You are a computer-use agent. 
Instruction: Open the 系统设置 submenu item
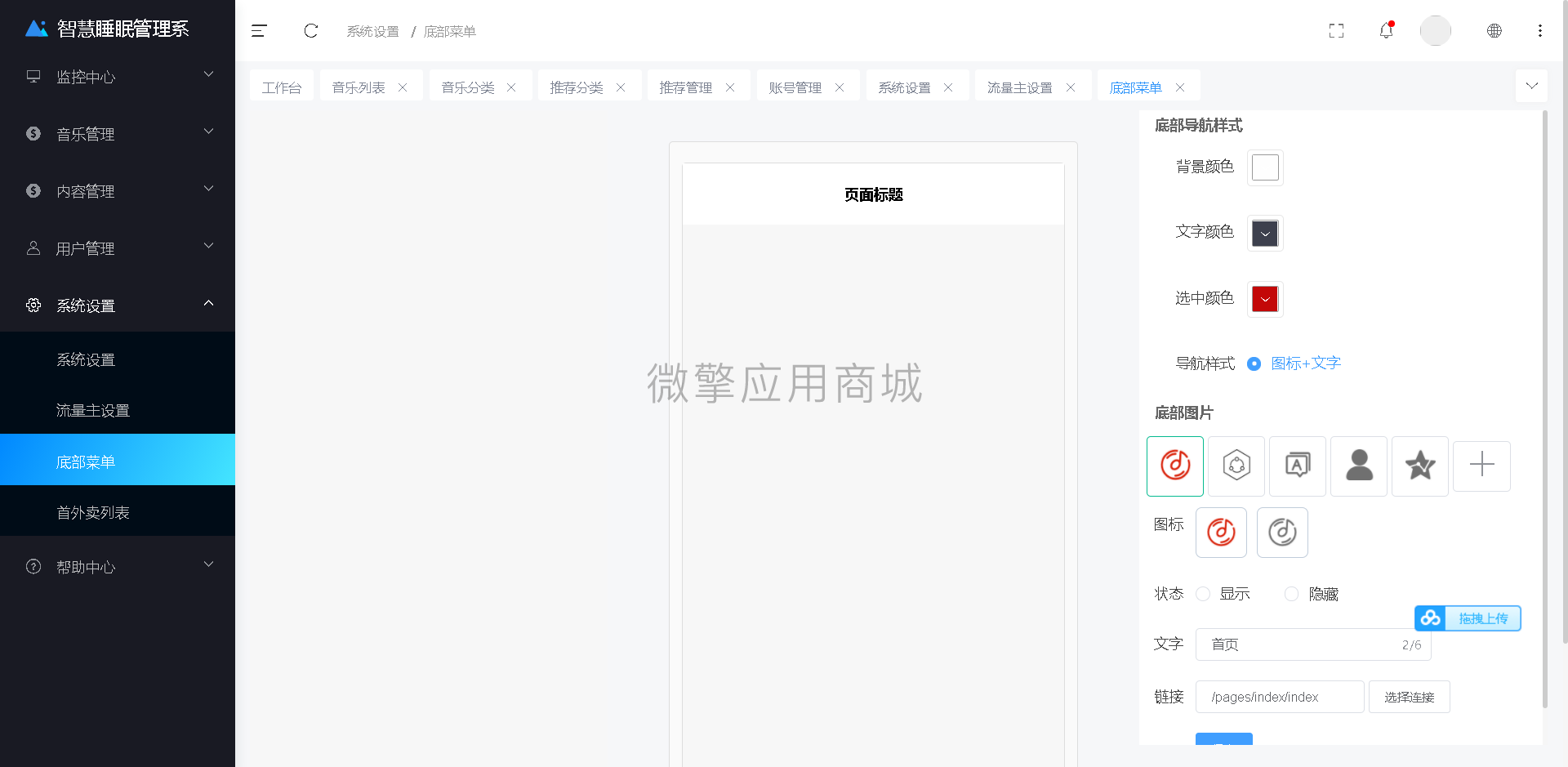pyautogui.click(x=118, y=359)
